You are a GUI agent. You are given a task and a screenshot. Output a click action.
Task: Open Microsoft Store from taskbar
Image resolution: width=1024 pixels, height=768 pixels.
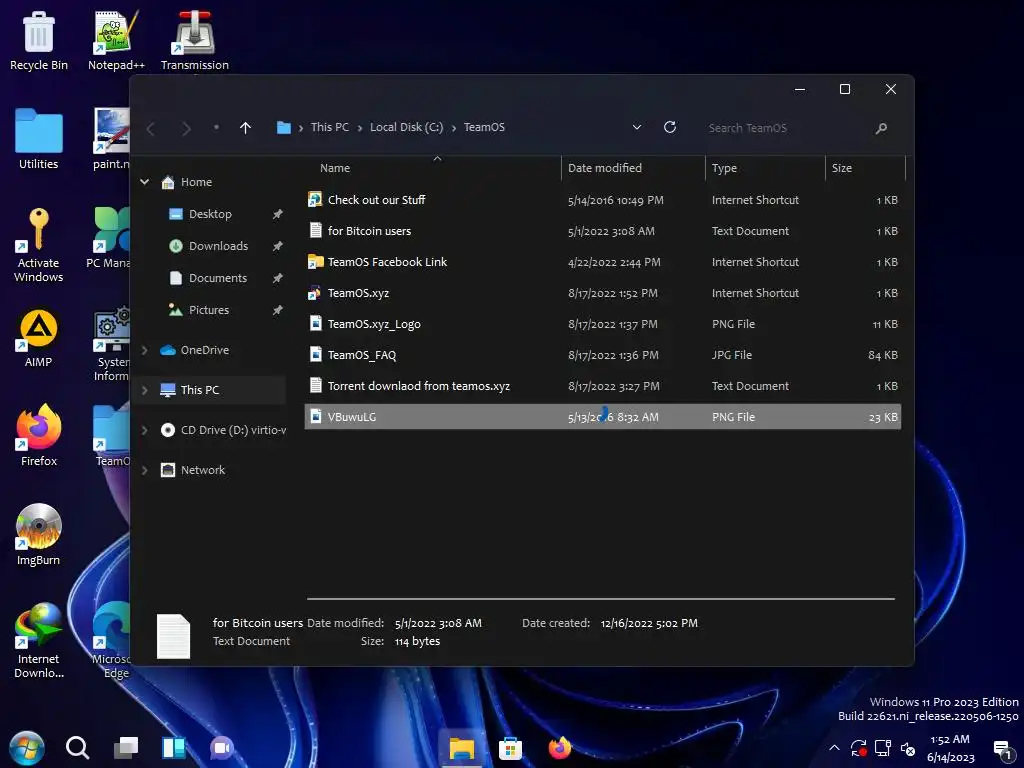click(510, 748)
